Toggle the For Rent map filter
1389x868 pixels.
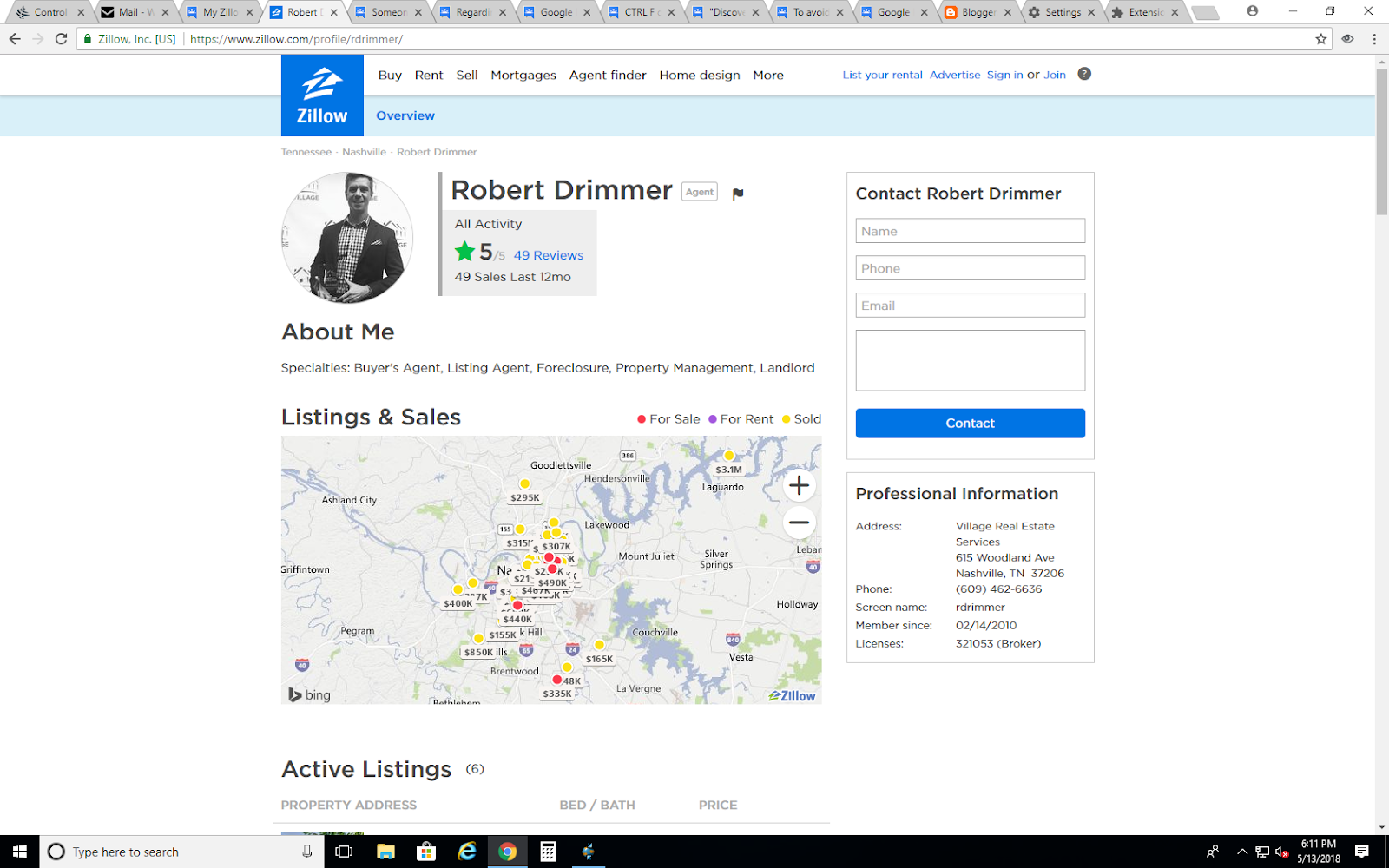[x=742, y=418]
